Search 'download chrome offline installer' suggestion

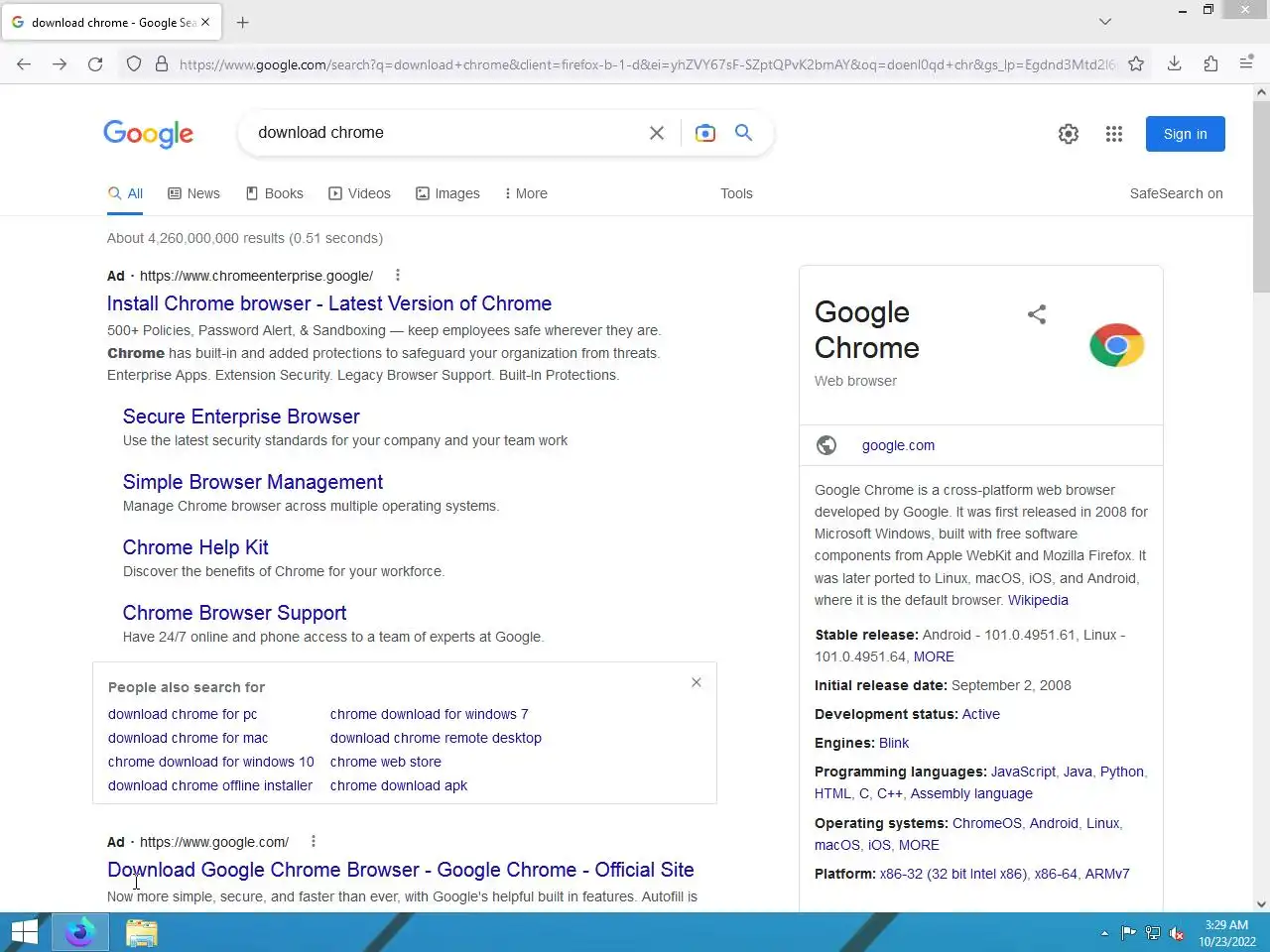[210, 785]
